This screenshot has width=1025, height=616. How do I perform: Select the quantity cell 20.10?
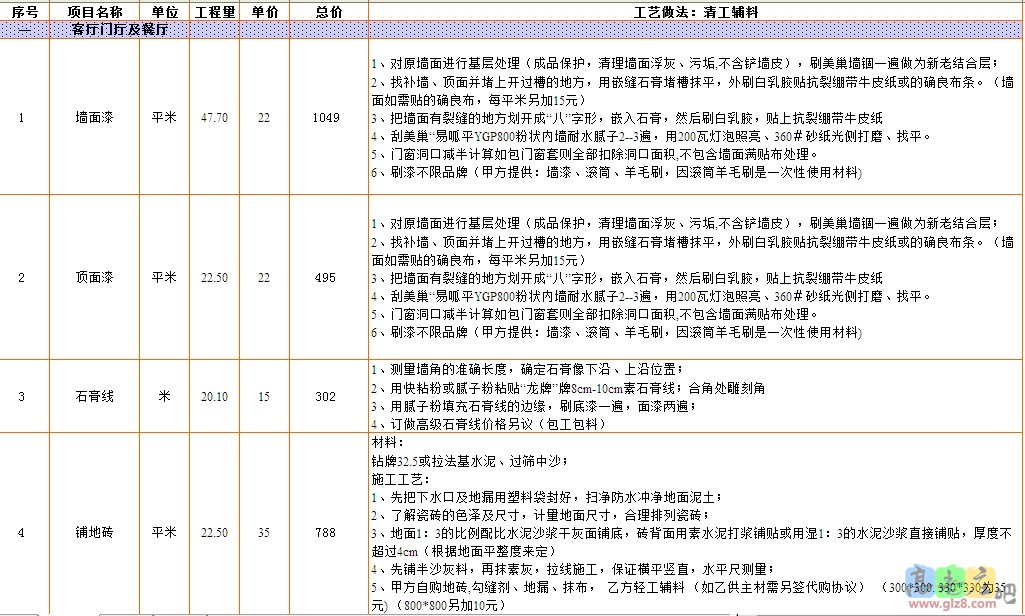214,397
